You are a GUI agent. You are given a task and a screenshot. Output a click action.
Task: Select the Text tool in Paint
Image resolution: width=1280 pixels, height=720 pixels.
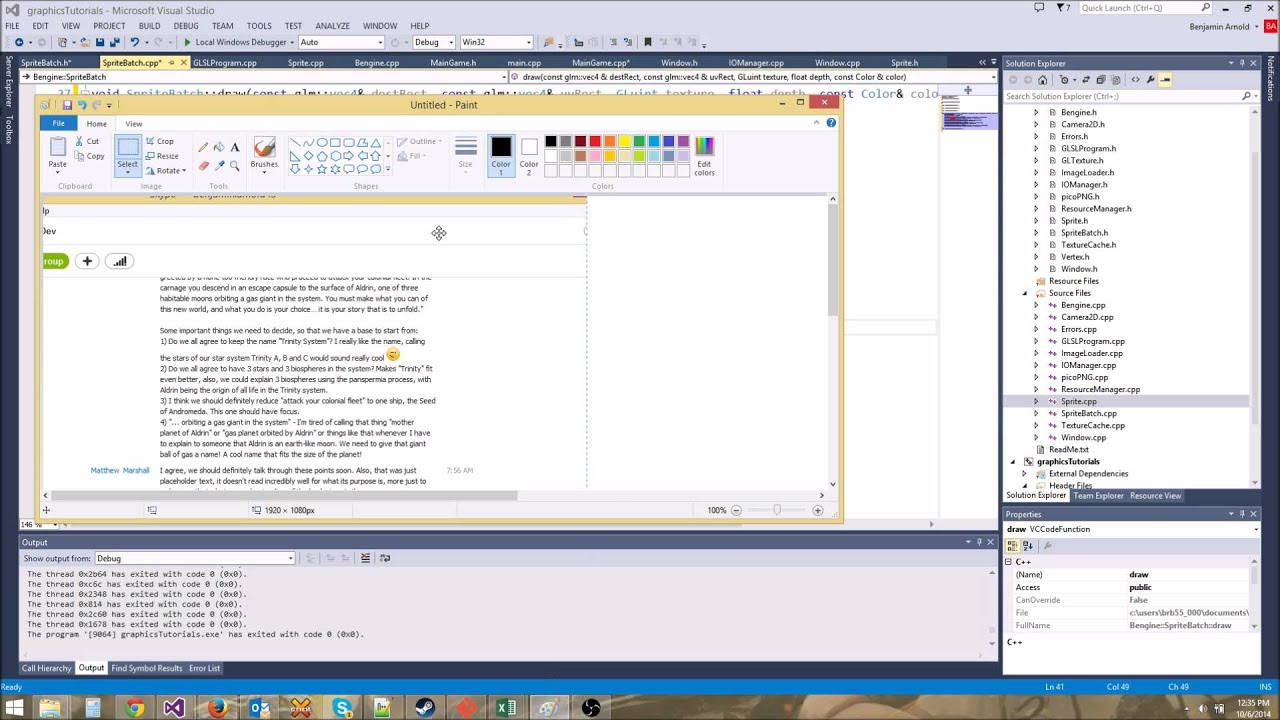[x=235, y=148]
